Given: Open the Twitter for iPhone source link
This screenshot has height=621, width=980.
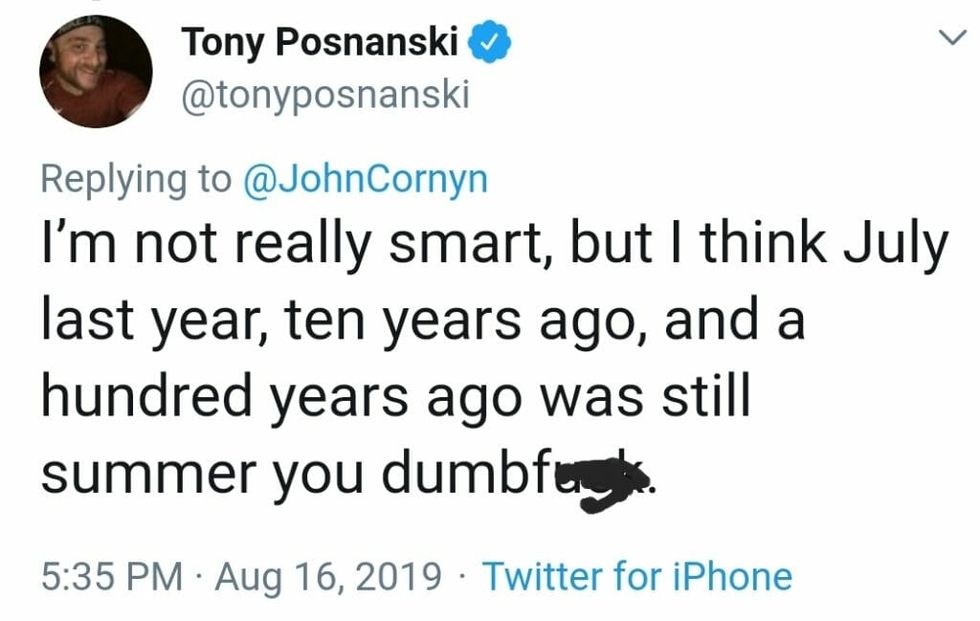Looking at the screenshot, I should tap(637, 576).
